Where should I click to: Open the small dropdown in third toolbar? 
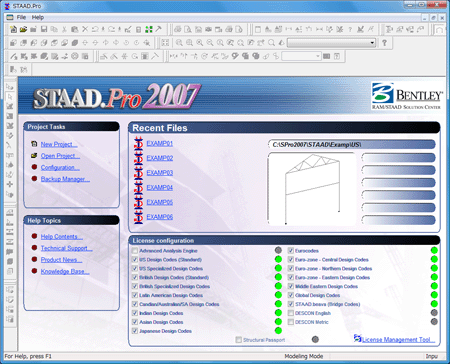pos(301,56)
